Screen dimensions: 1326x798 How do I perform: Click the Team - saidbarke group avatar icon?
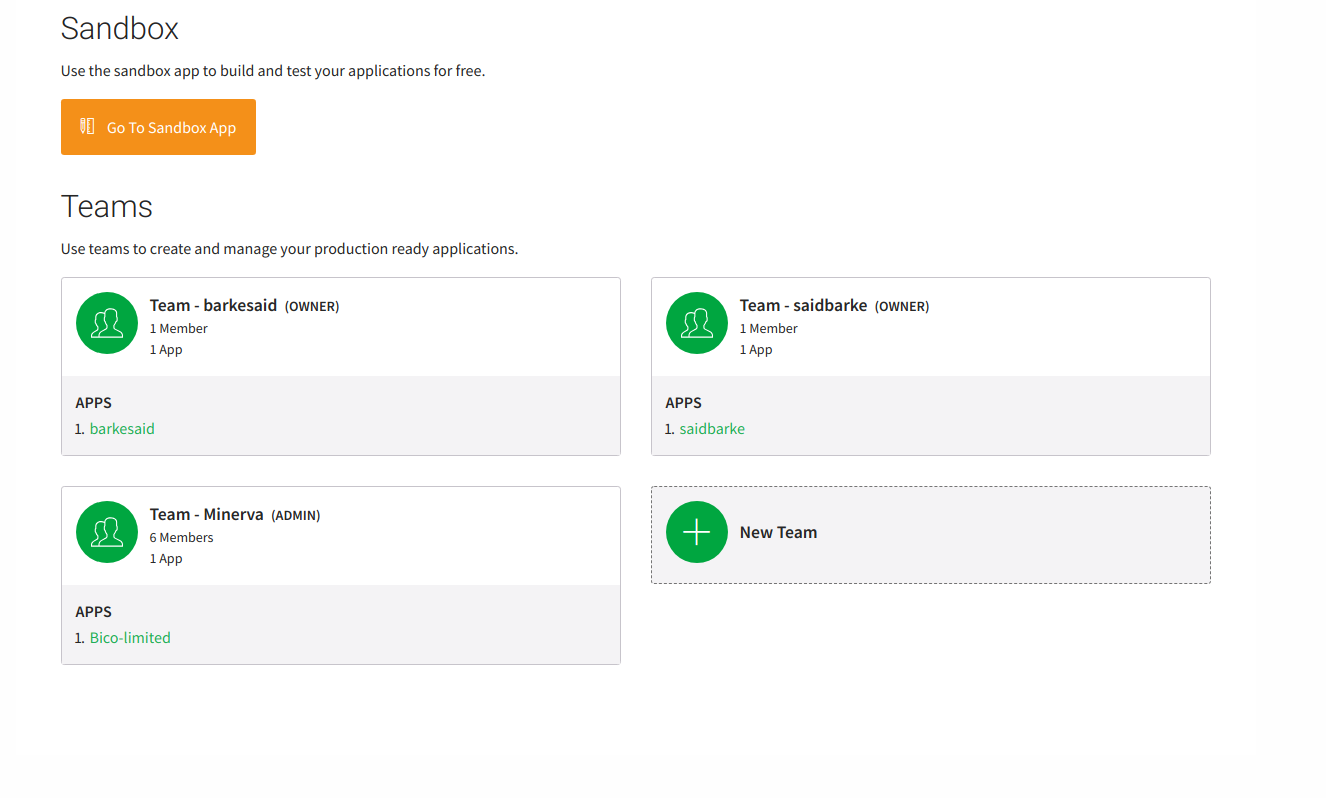(697, 323)
